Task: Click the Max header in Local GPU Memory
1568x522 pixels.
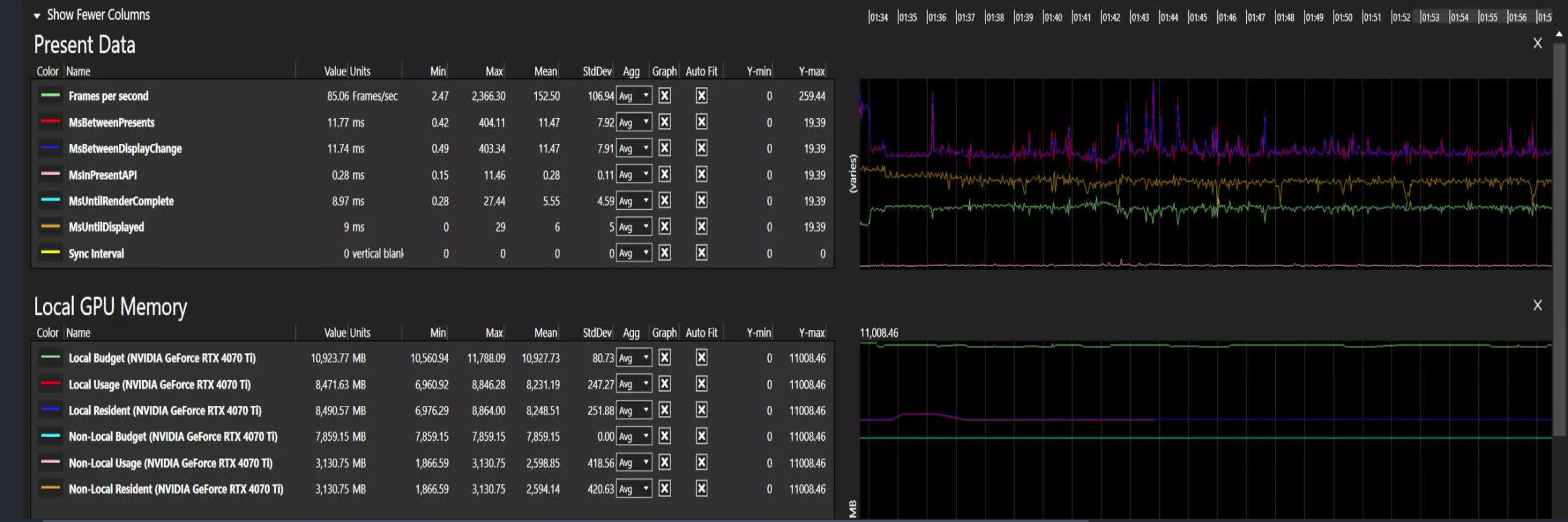Action: [x=494, y=333]
